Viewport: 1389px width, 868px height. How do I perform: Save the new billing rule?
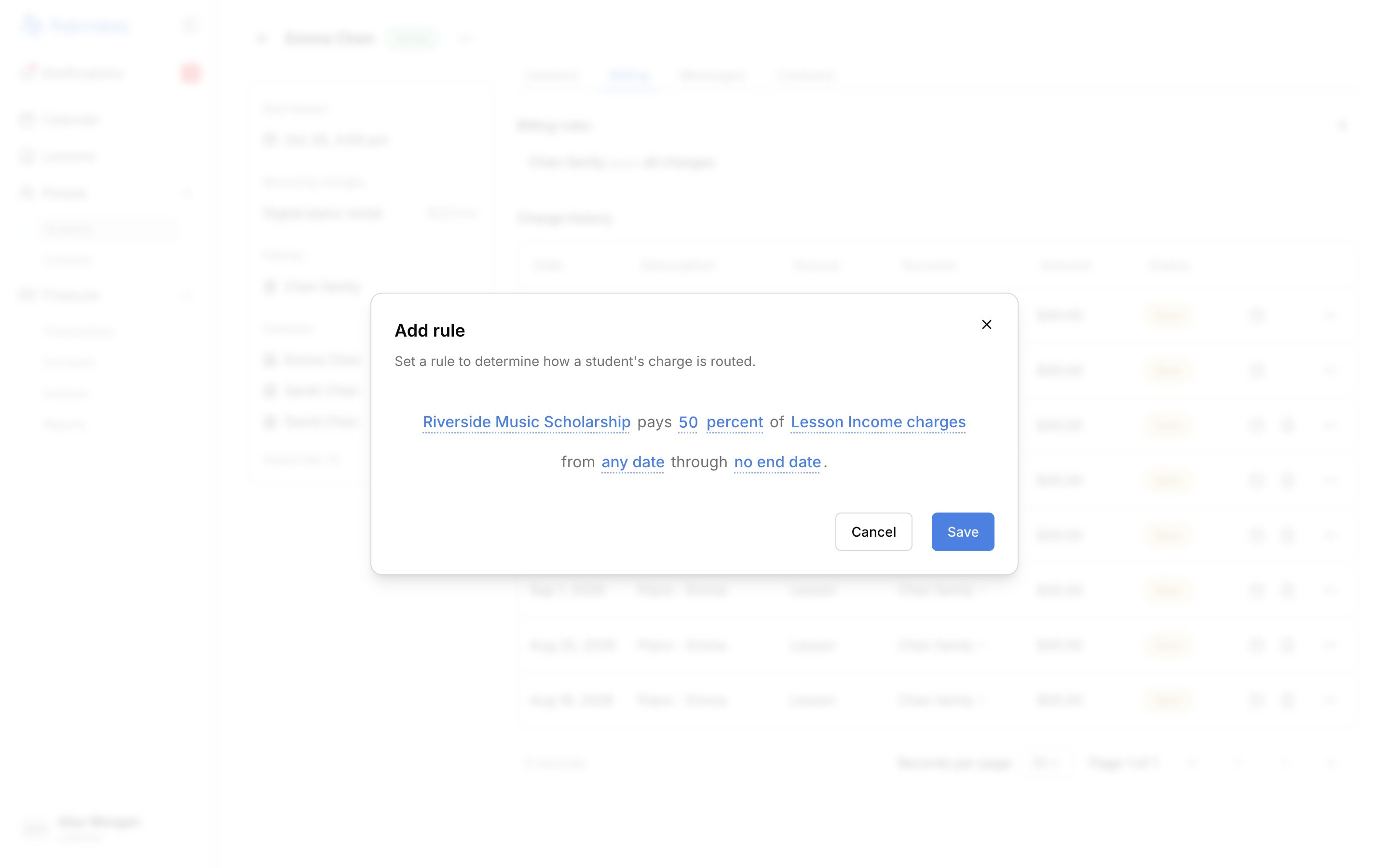click(x=963, y=531)
